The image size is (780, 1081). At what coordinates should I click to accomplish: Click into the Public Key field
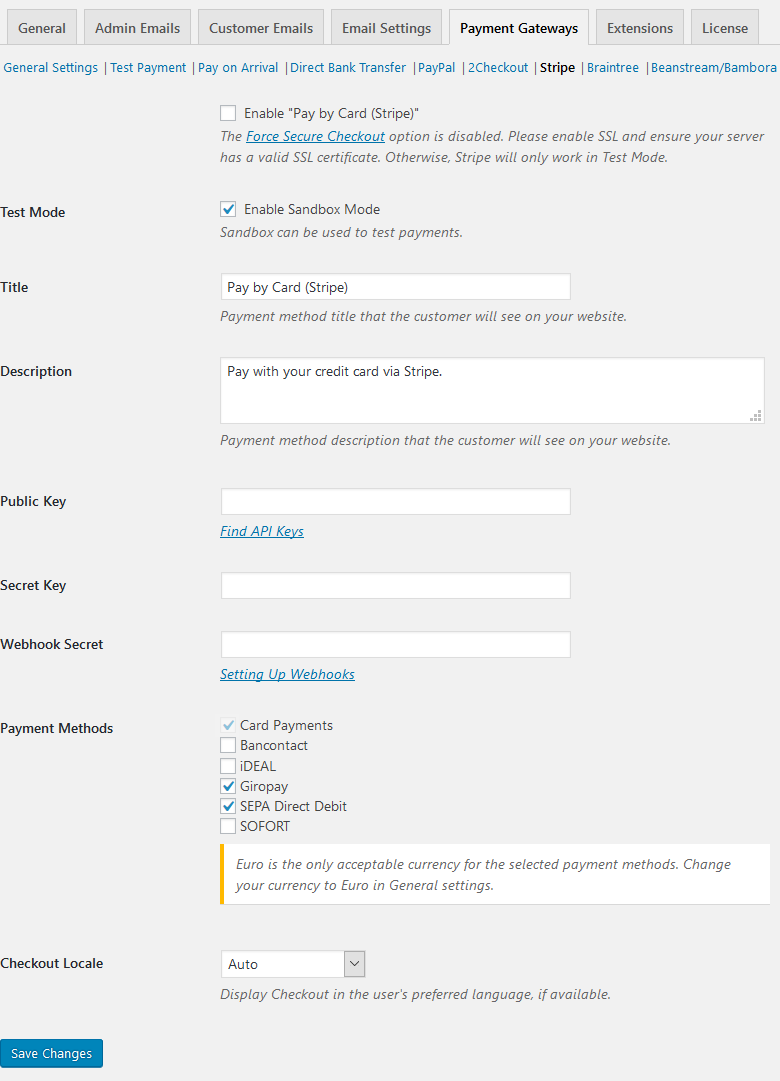click(395, 502)
